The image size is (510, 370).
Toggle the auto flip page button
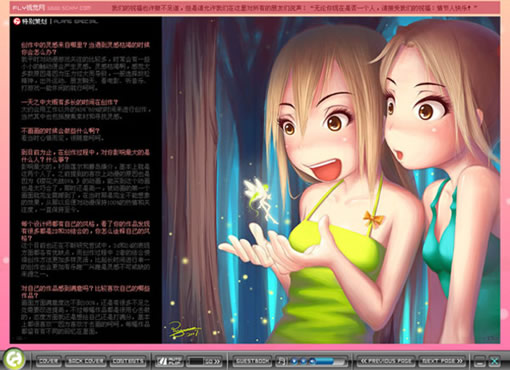169,361
